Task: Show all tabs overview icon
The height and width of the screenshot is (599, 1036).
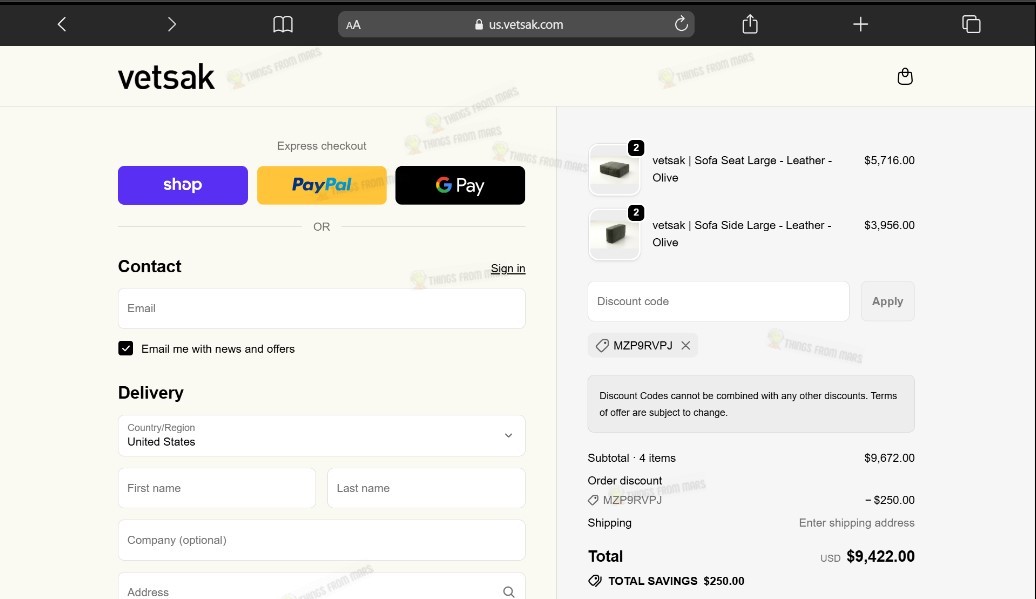Action: pyautogui.click(x=971, y=24)
